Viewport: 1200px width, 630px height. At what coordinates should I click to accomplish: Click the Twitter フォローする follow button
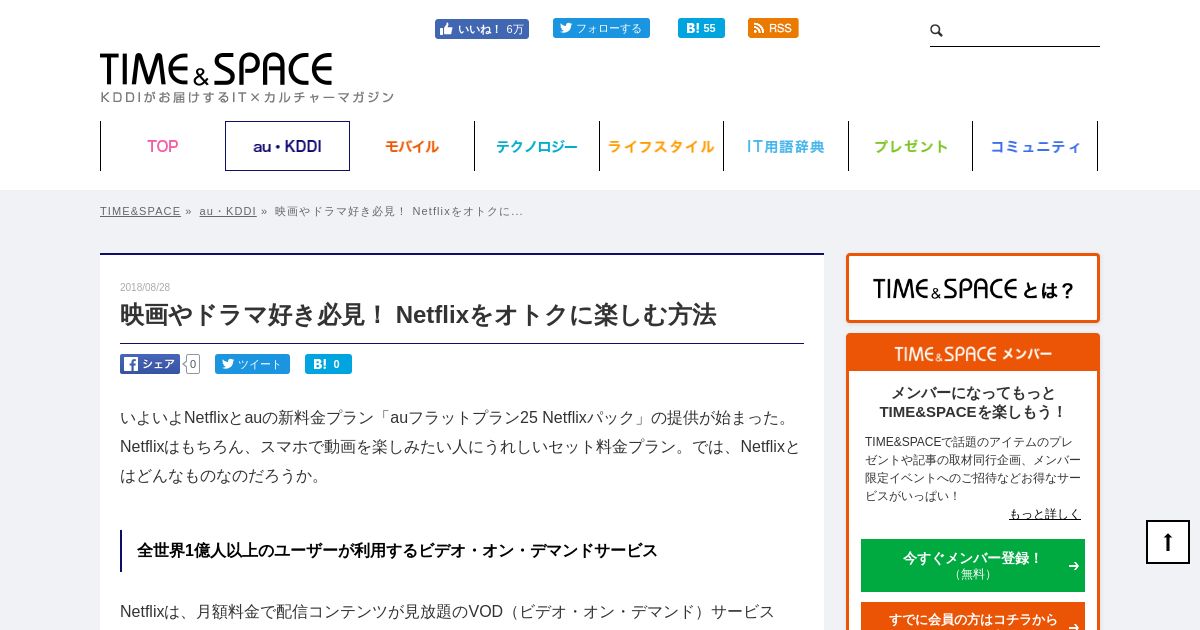pyautogui.click(x=601, y=28)
